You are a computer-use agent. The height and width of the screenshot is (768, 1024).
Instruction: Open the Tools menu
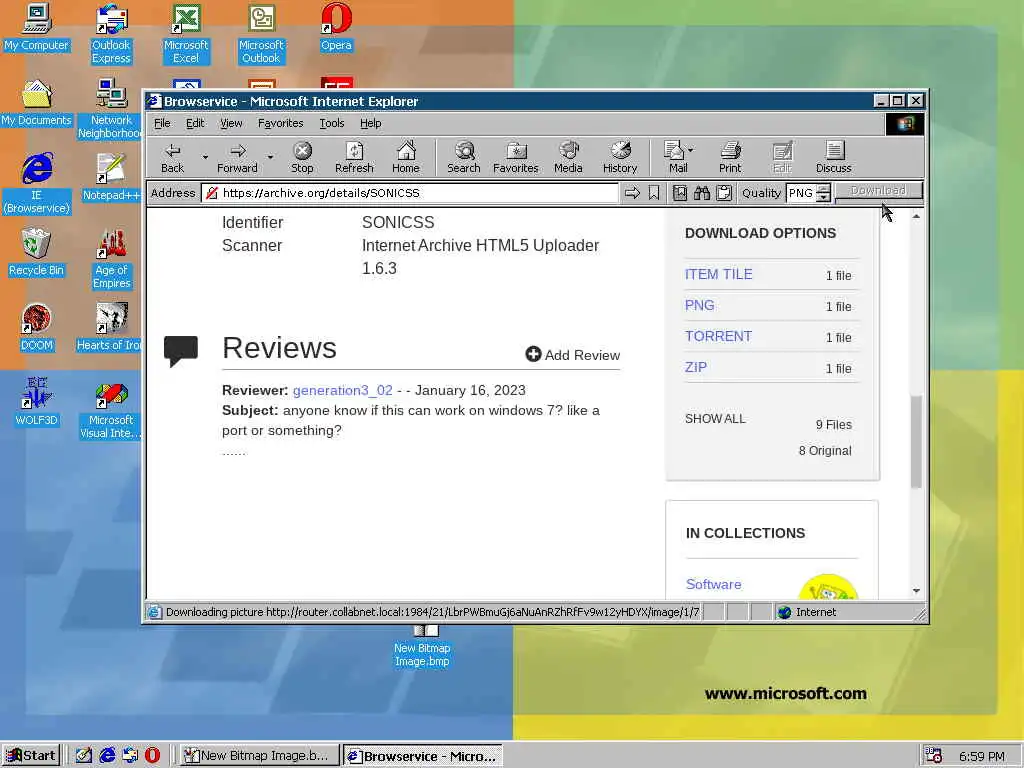(x=331, y=123)
